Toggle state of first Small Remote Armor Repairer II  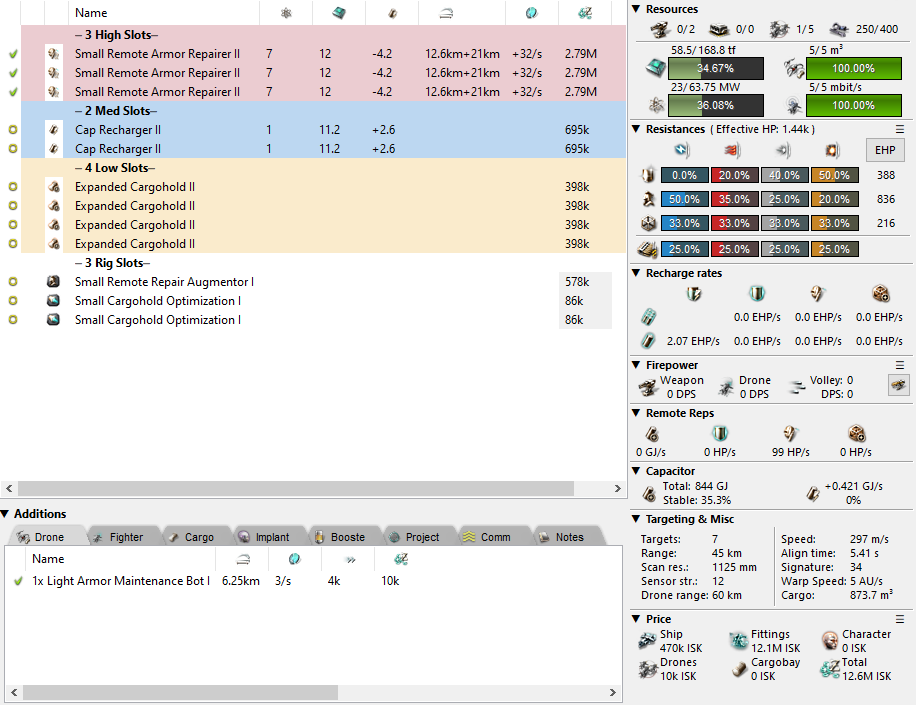[13, 54]
